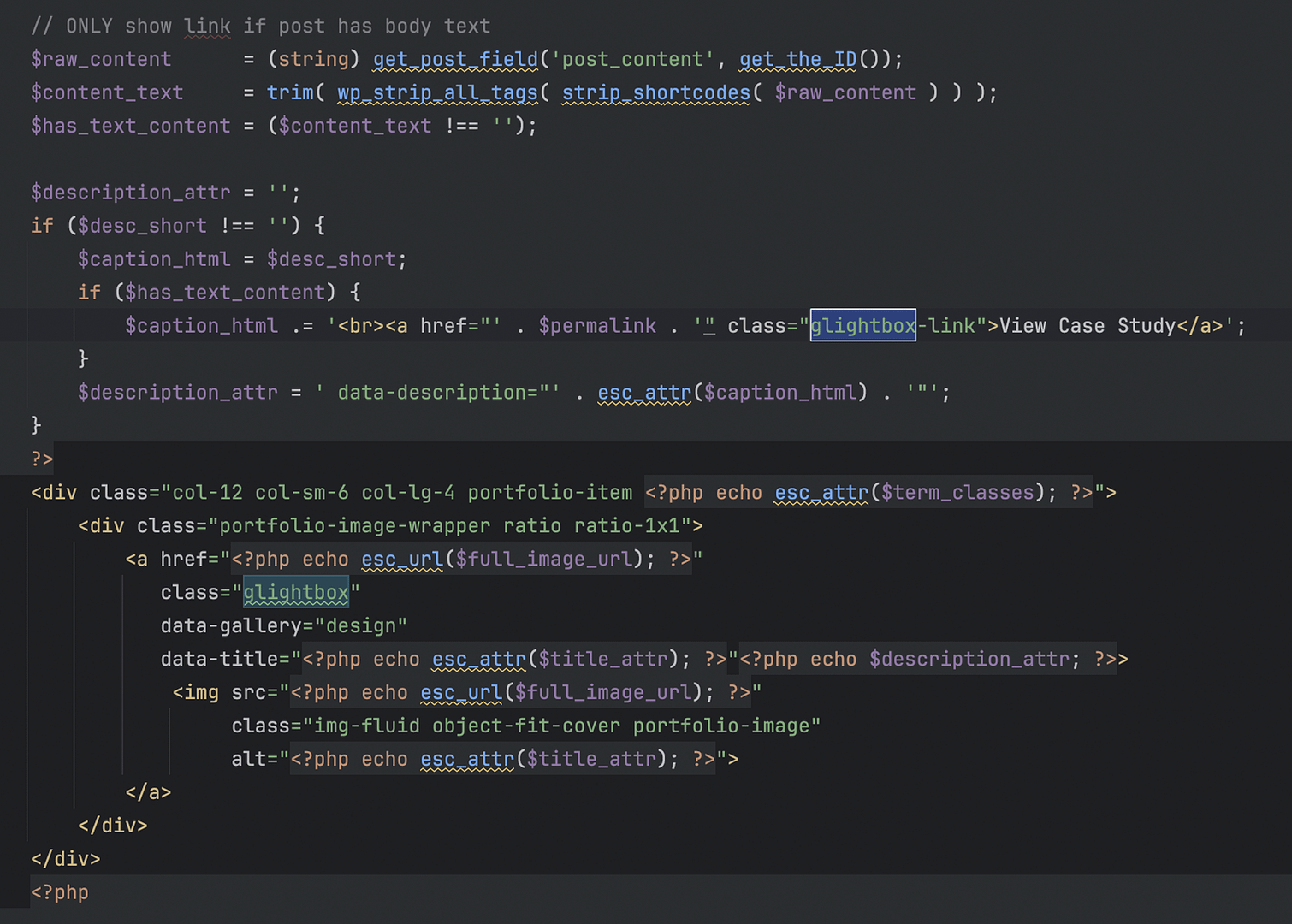Click esc_attr wrapping $caption_html
The width and height of the screenshot is (1292, 924).
[x=644, y=393]
